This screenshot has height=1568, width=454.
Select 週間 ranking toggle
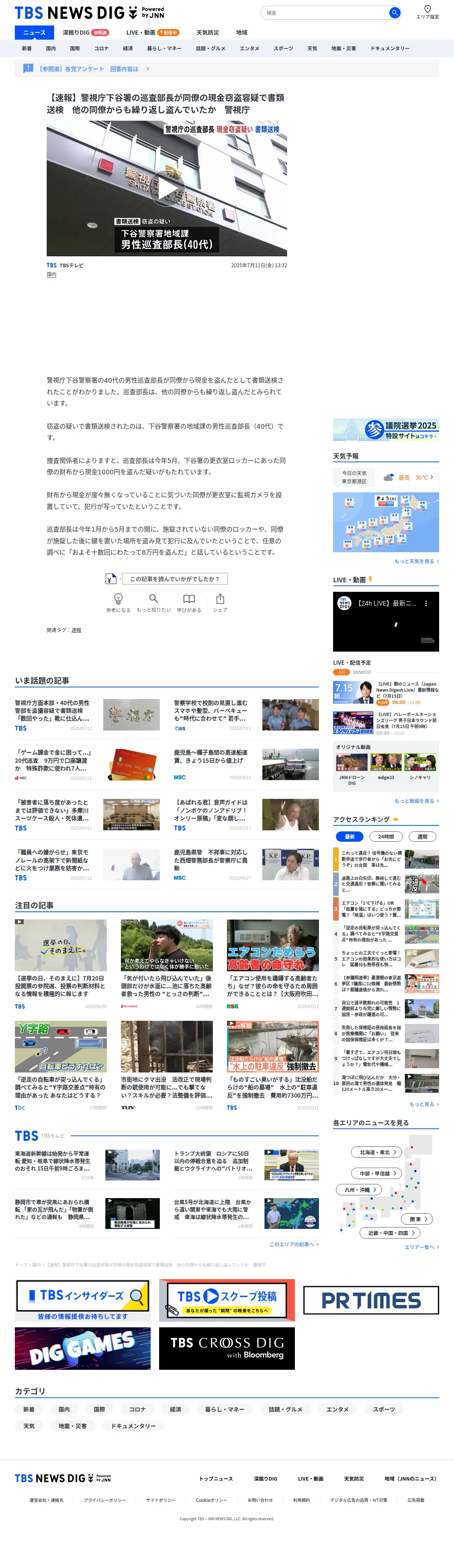point(423,836)
